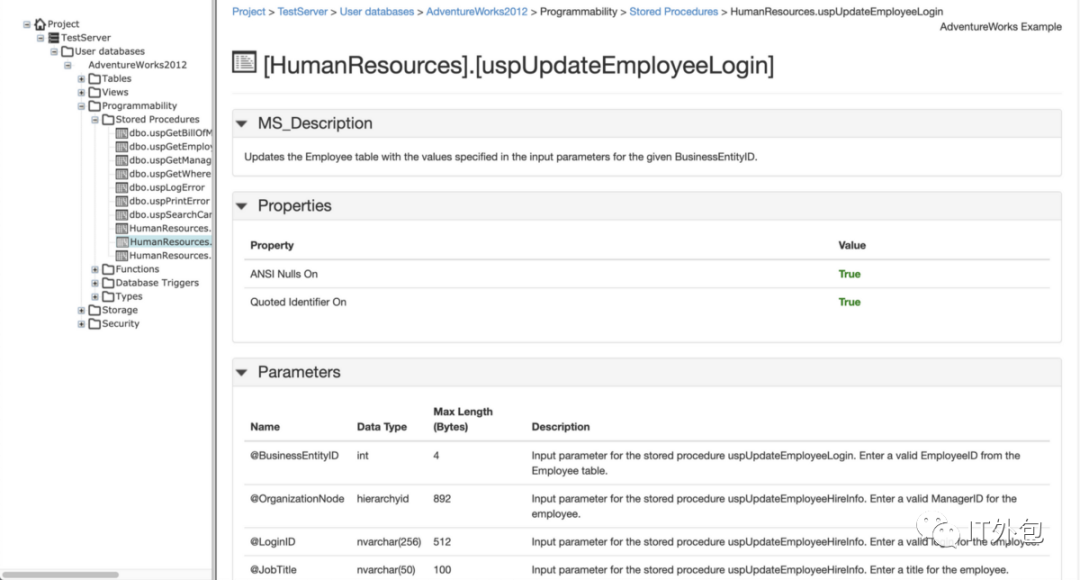Collapse the Parameters section
The image size is (1080, 580).
click(241, 372)
